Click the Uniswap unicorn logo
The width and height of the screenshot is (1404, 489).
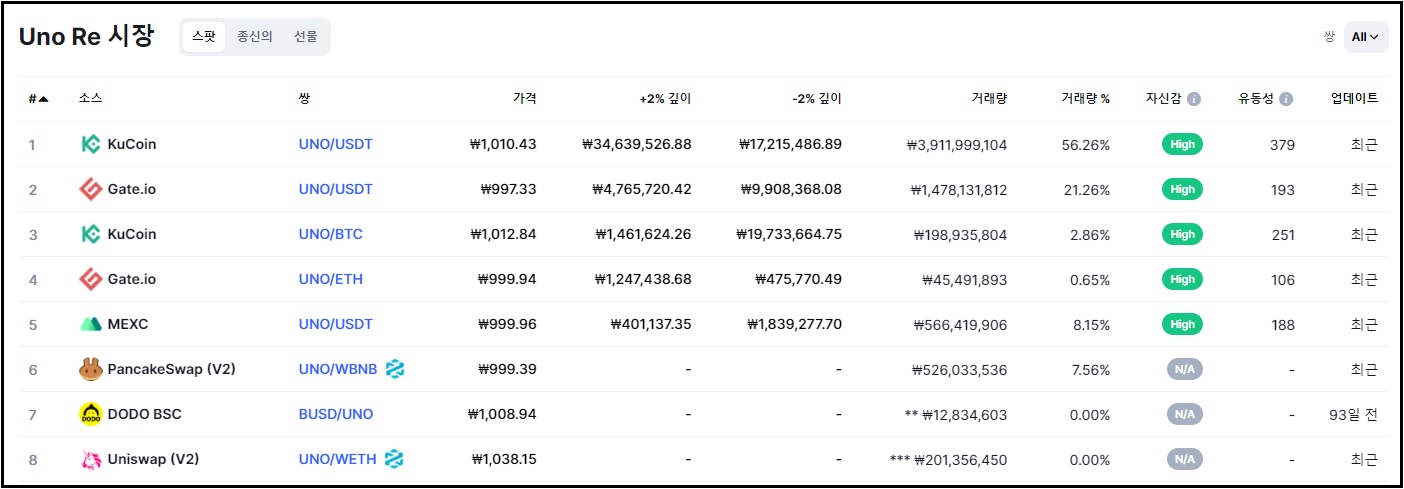coord(90,459)
